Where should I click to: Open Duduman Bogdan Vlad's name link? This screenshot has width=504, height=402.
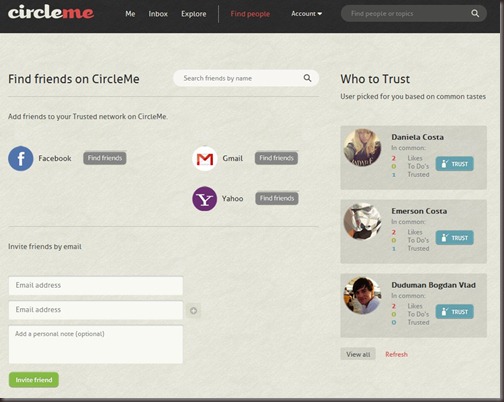point(433,285)
